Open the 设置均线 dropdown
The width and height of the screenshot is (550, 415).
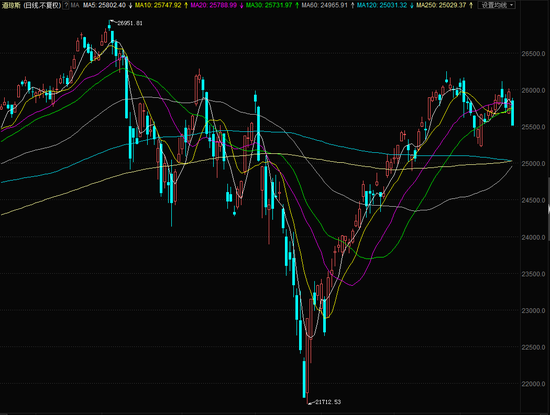[497, 5]
